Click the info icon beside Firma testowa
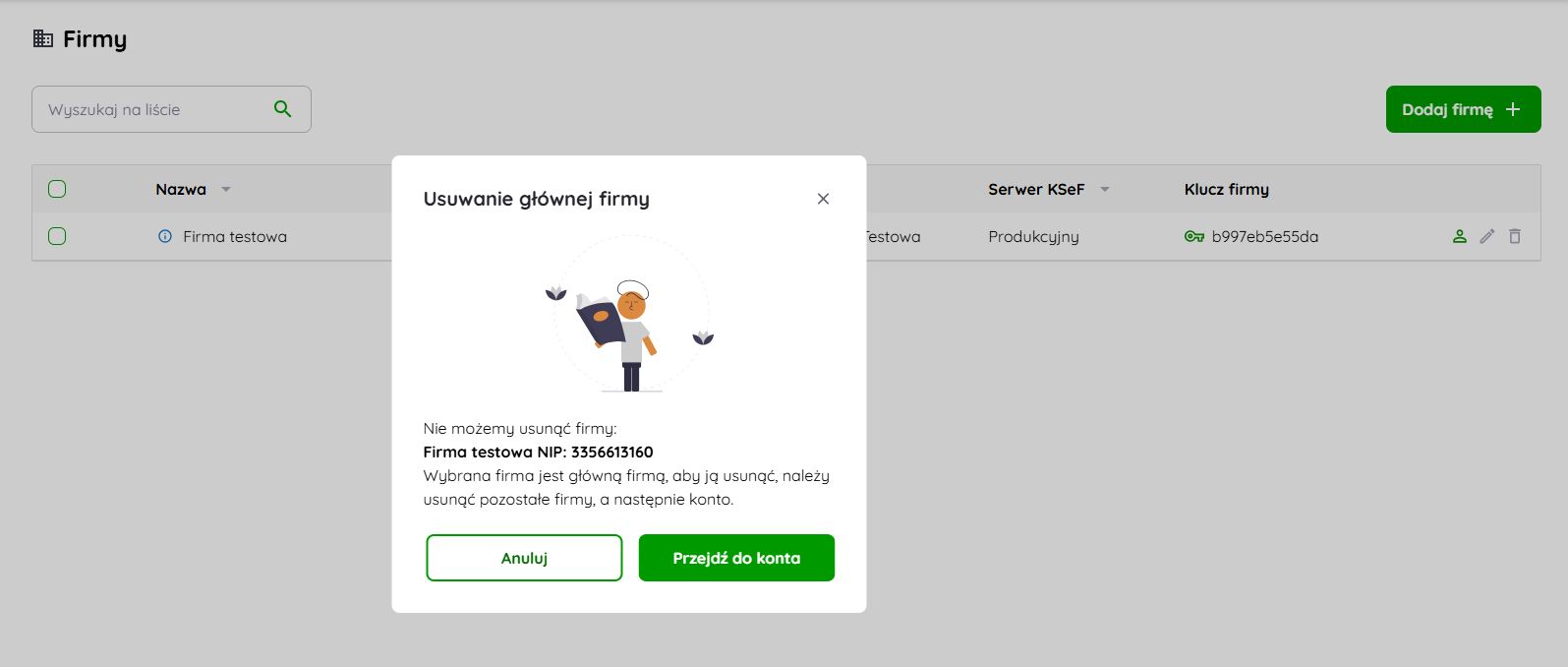The height and width of the screenshot is (667, 1568). click(x=165, y=236)
